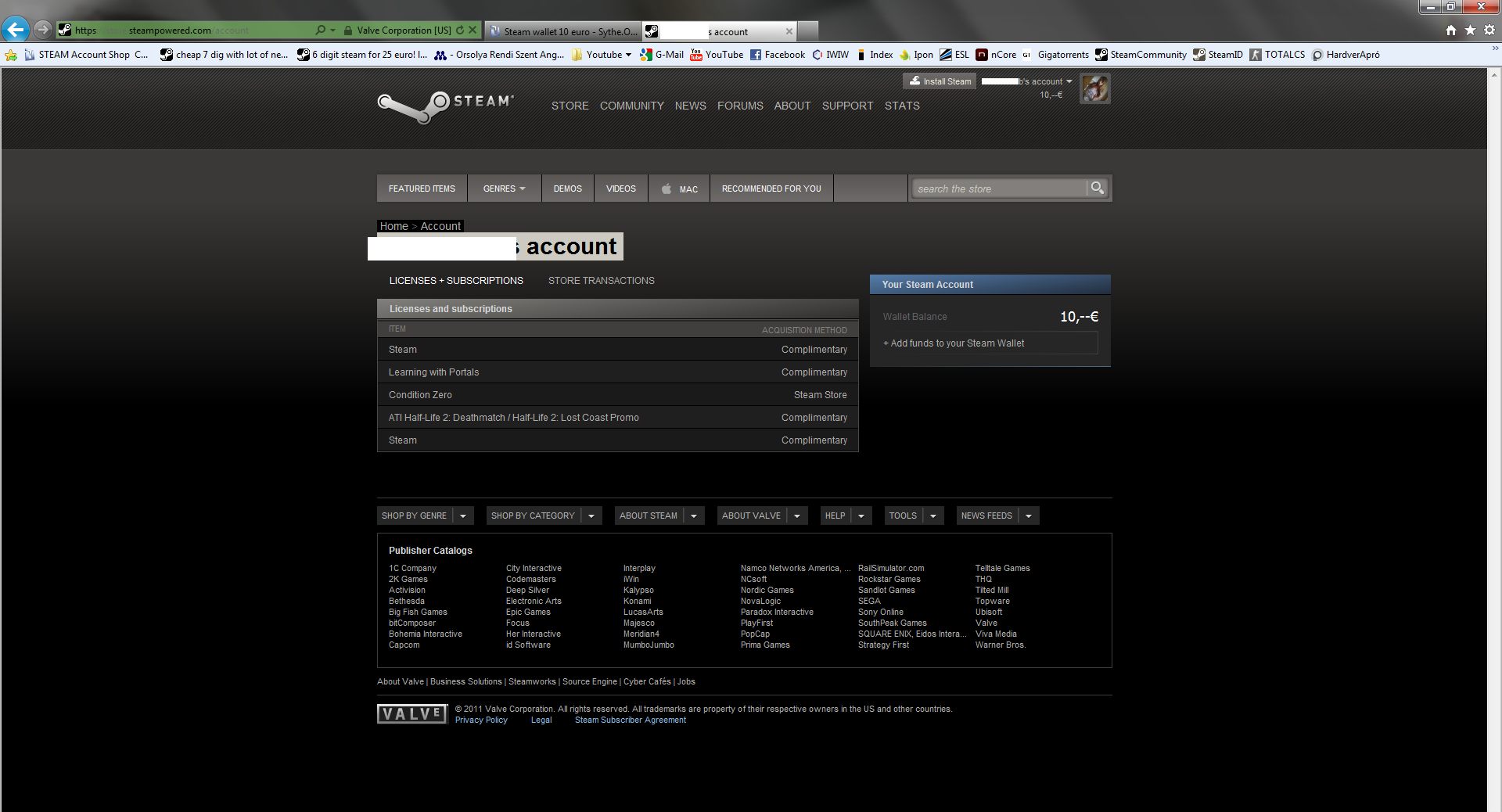Open the Steam Subscriber Agreement link

630,720
